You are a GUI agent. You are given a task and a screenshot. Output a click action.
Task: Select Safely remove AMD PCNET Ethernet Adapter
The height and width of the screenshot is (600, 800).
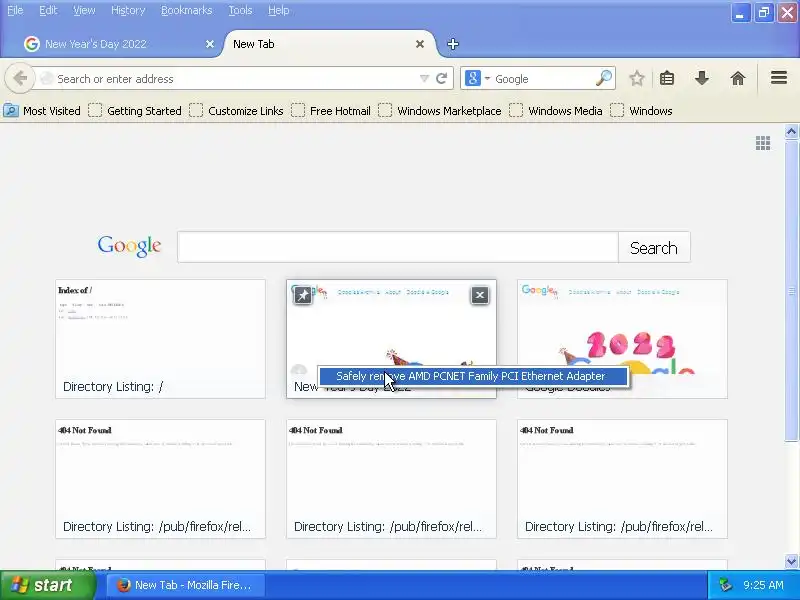(x=473, y=377)
